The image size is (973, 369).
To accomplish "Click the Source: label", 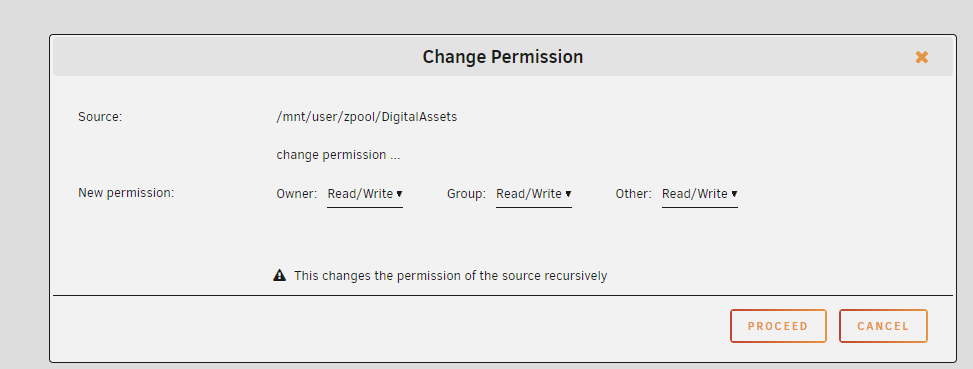I will point(100,117).
